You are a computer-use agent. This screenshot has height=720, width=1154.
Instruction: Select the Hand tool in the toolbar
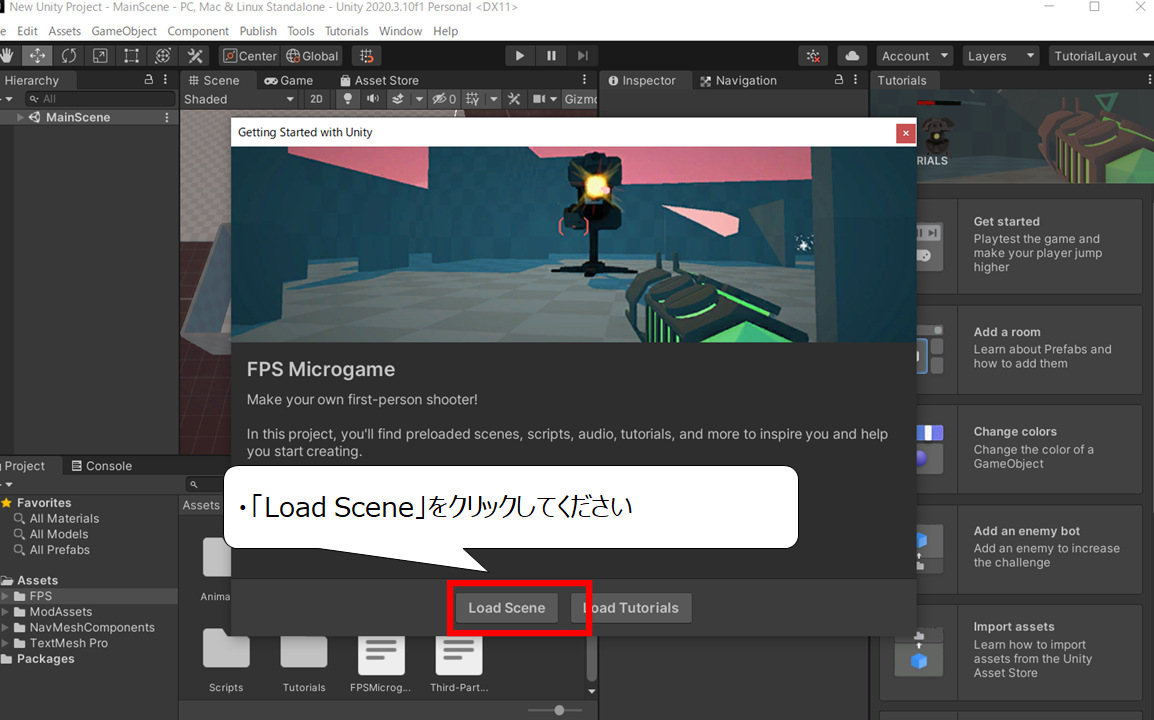(x=7, y=56)
